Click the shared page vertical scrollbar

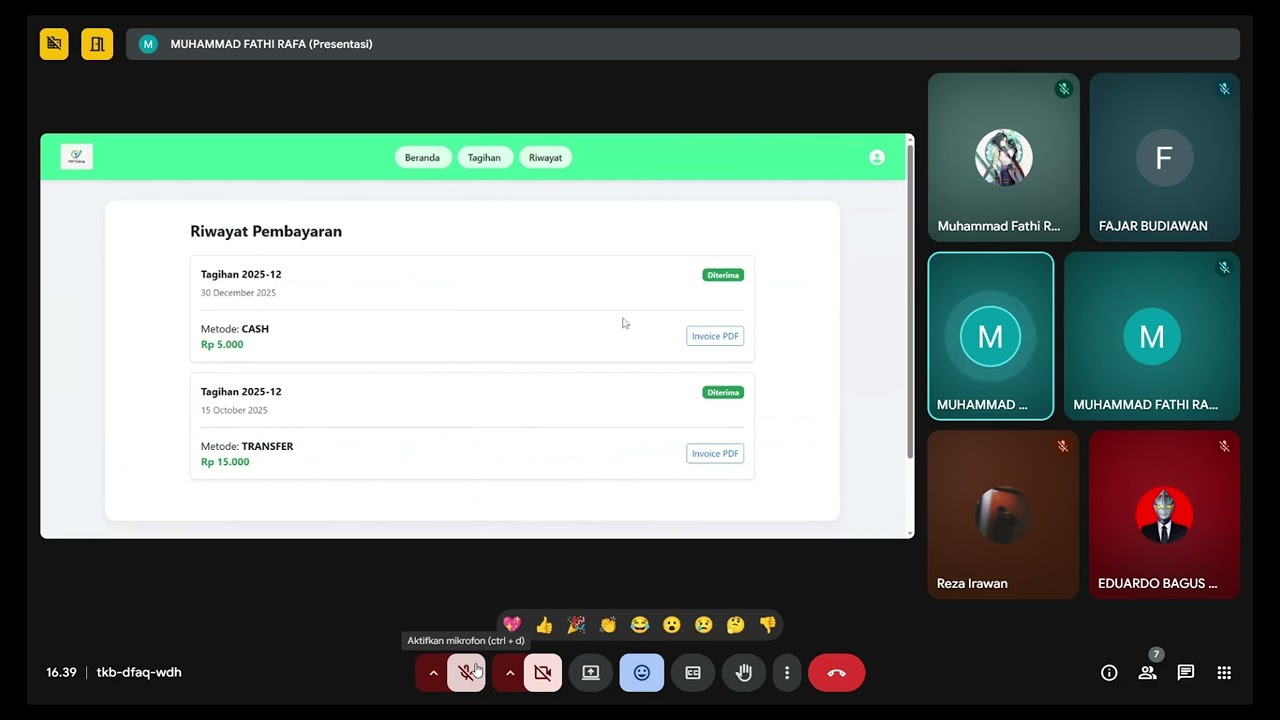(x=909, y=300)
